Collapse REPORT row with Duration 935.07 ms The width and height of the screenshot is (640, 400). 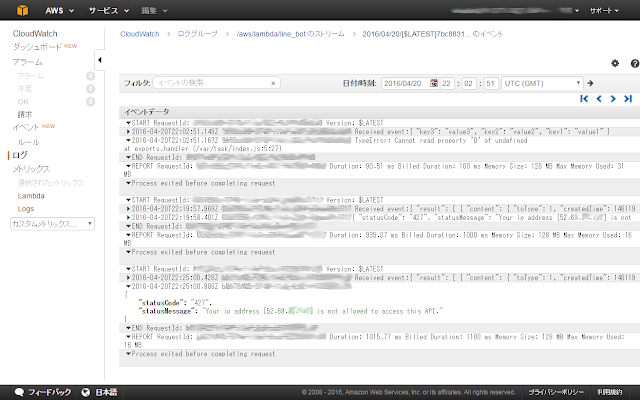pyautogui.click(x=128, y=235)
